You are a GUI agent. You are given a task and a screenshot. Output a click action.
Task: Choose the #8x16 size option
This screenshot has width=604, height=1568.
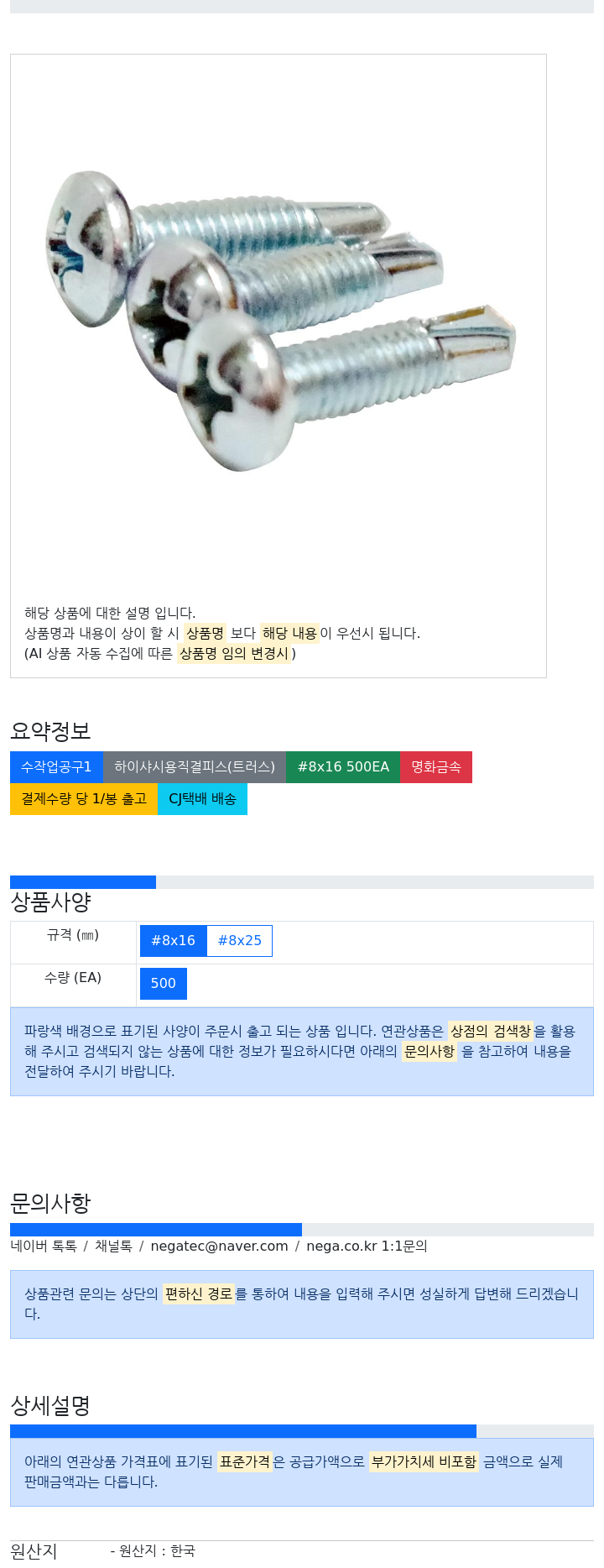click(173, 941)
